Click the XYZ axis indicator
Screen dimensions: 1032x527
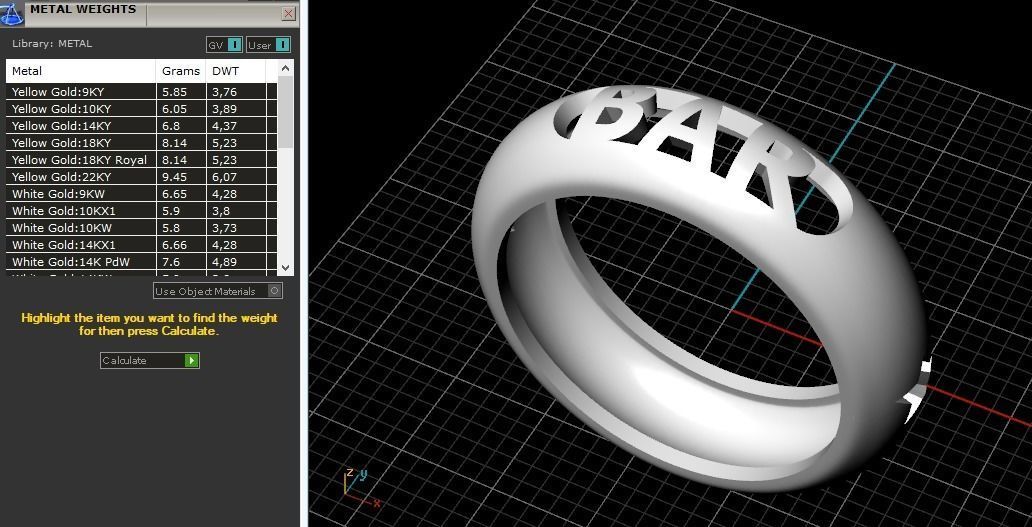tap(362, 487)
